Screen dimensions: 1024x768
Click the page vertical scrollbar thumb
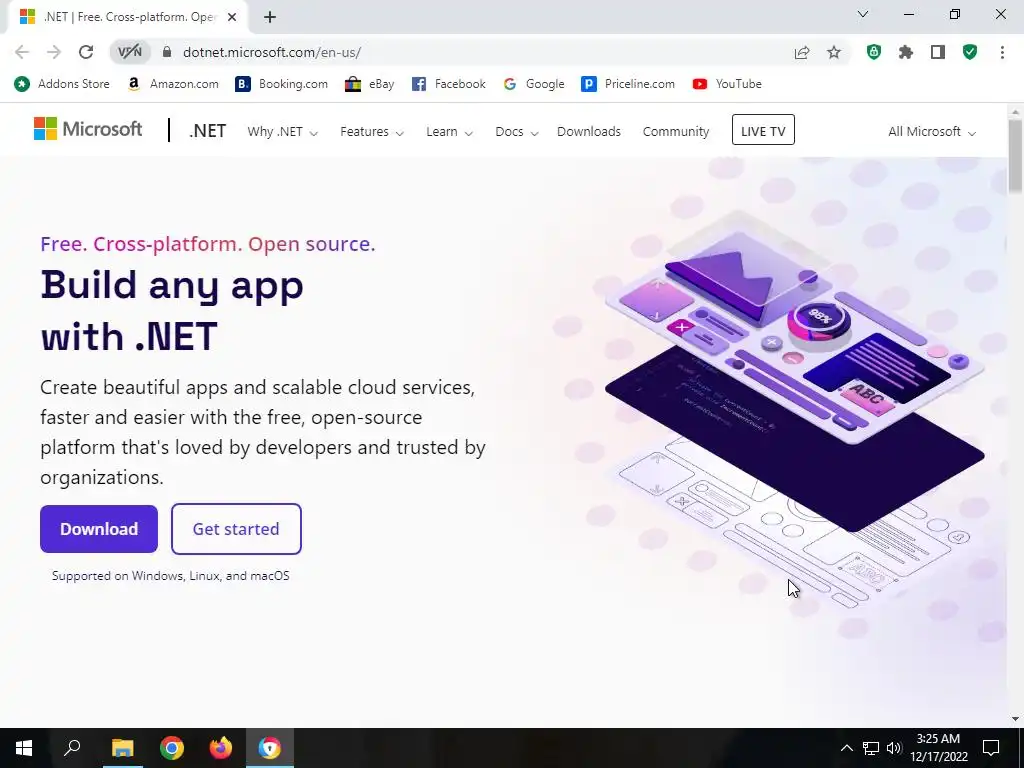pos(1015,155)
